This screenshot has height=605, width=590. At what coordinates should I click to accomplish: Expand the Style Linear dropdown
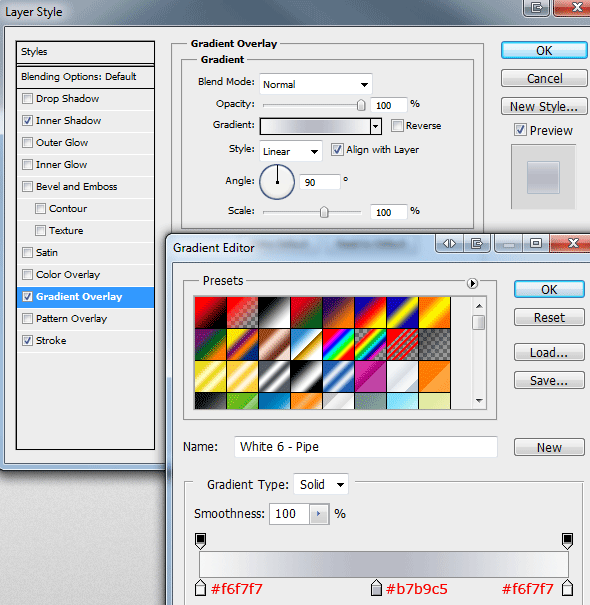(291, 151)
